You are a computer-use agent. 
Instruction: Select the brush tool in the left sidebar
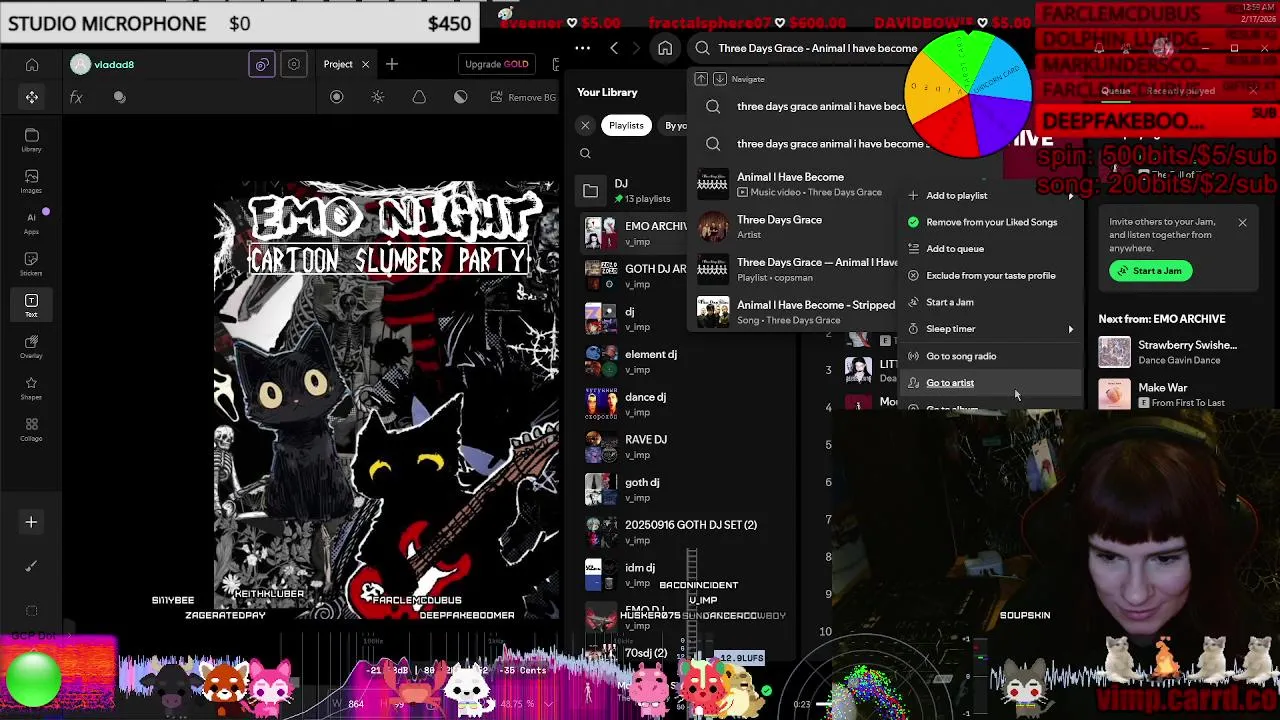point(31,566)
